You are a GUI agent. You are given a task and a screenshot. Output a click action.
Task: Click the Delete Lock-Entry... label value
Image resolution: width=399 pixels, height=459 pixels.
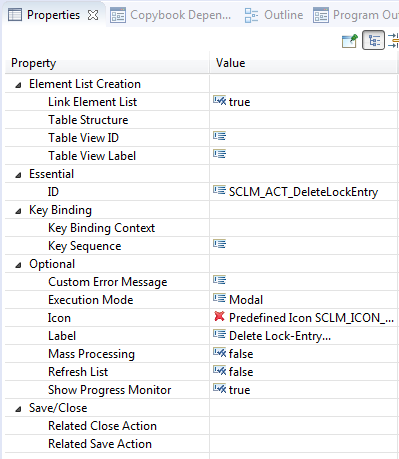280,336
